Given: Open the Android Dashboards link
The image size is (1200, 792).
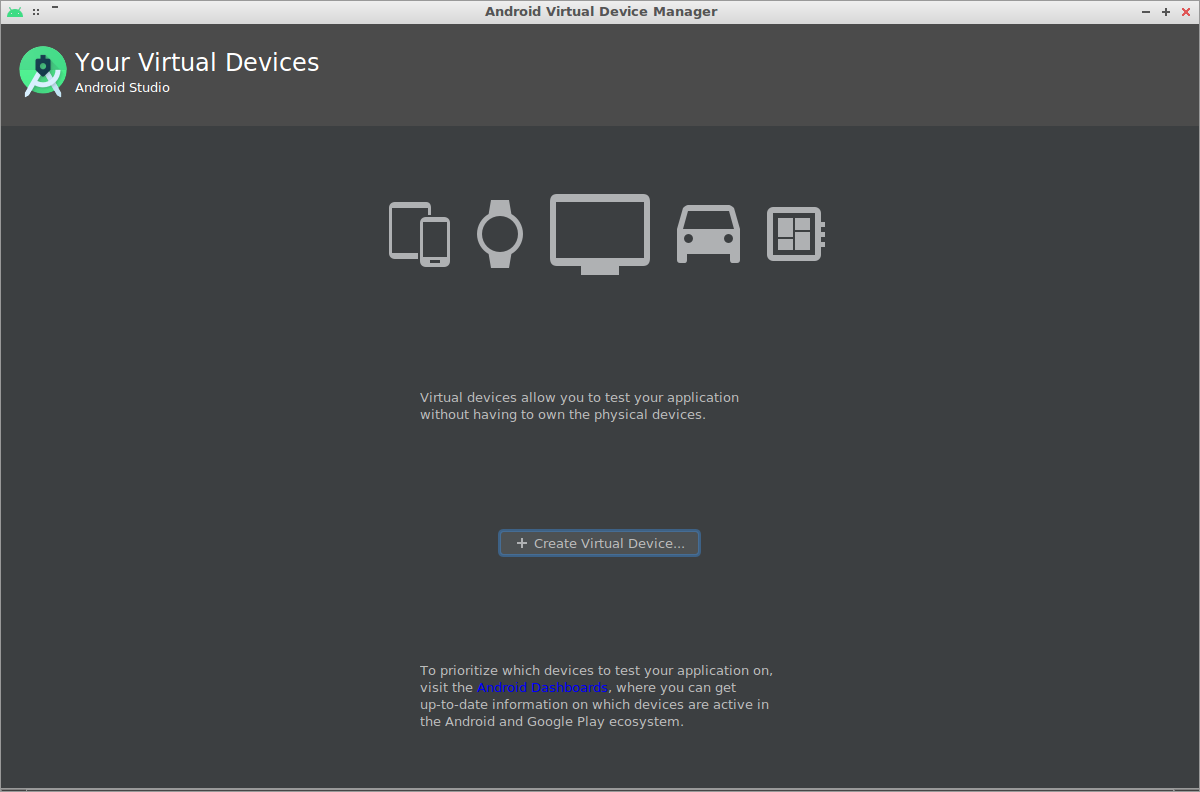Looking at the screenshot, I should [x=542, y=688].
